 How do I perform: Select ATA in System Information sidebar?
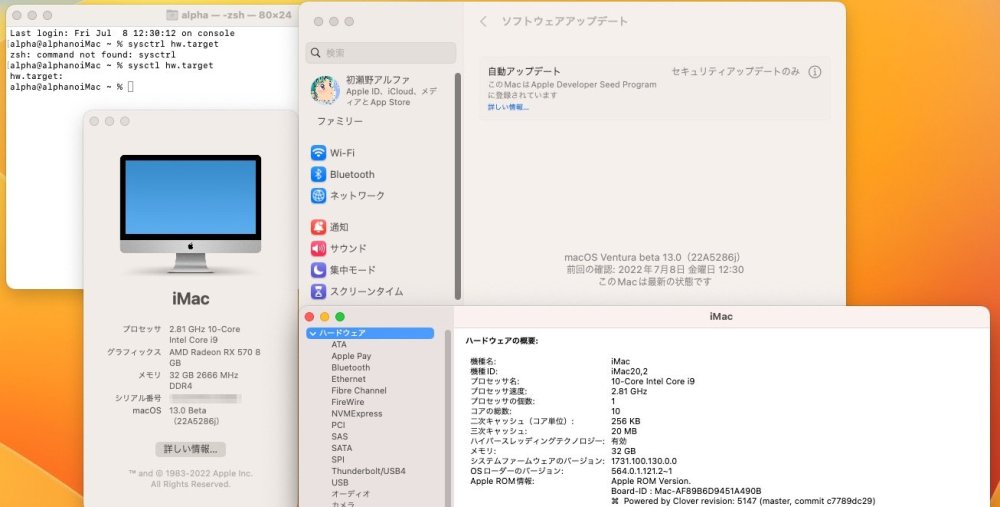click(x=339, y=344)
